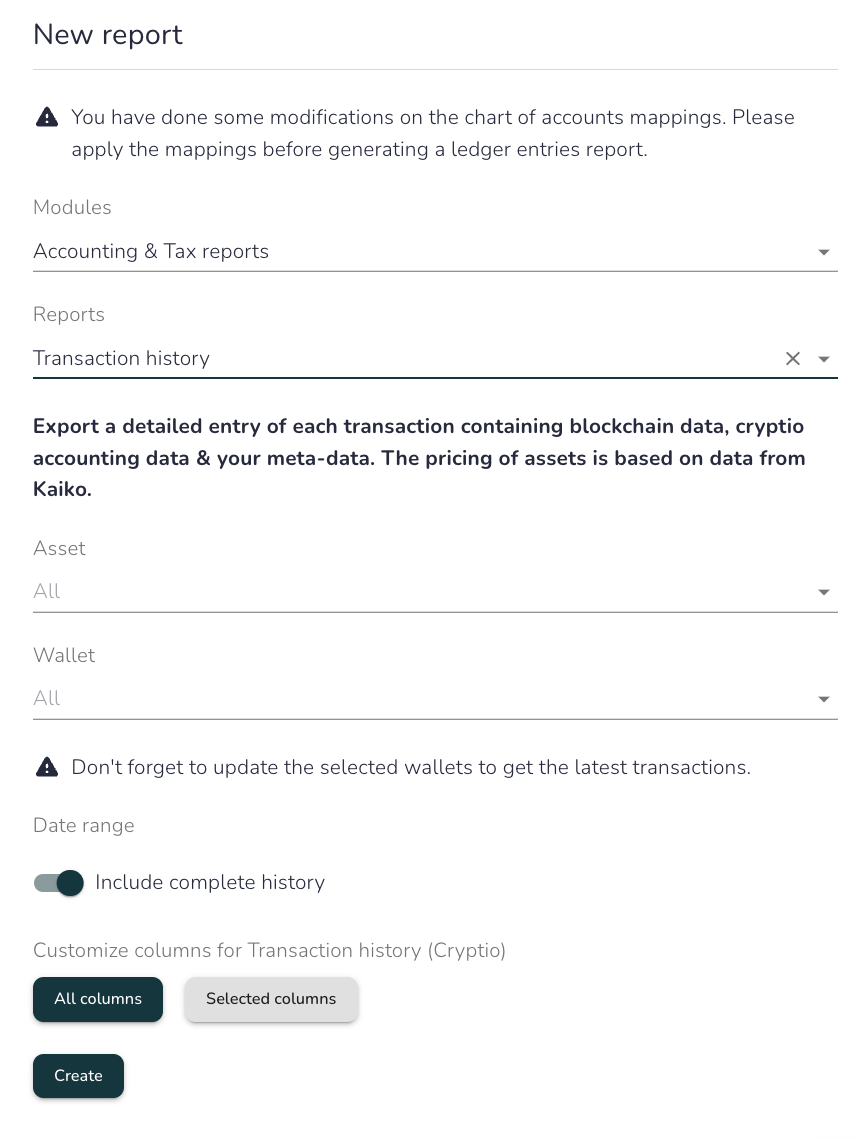
Task: Select the All columns option
Action: coord(98,999)
